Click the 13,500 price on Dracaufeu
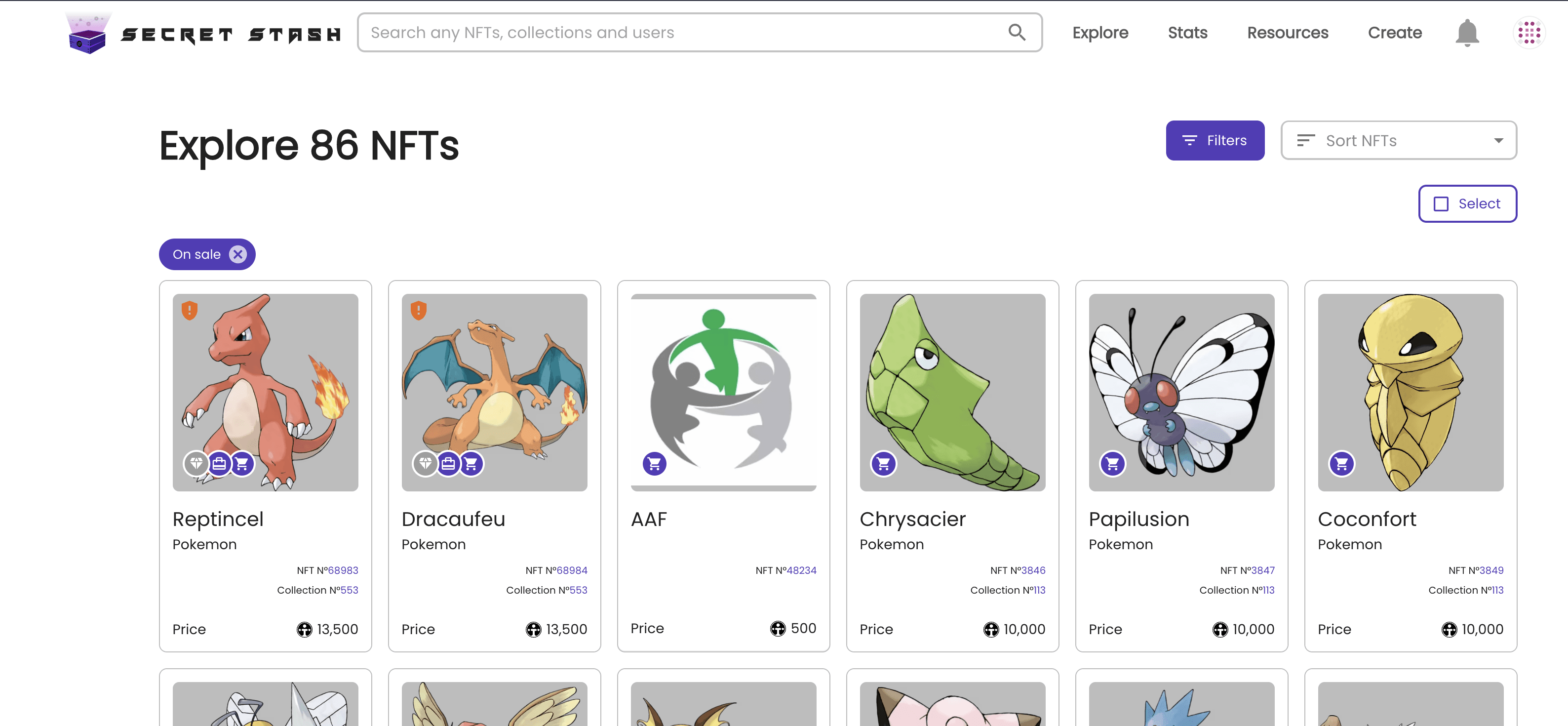This screenshot has height=726, width=1568. click(x=566, y=630)
